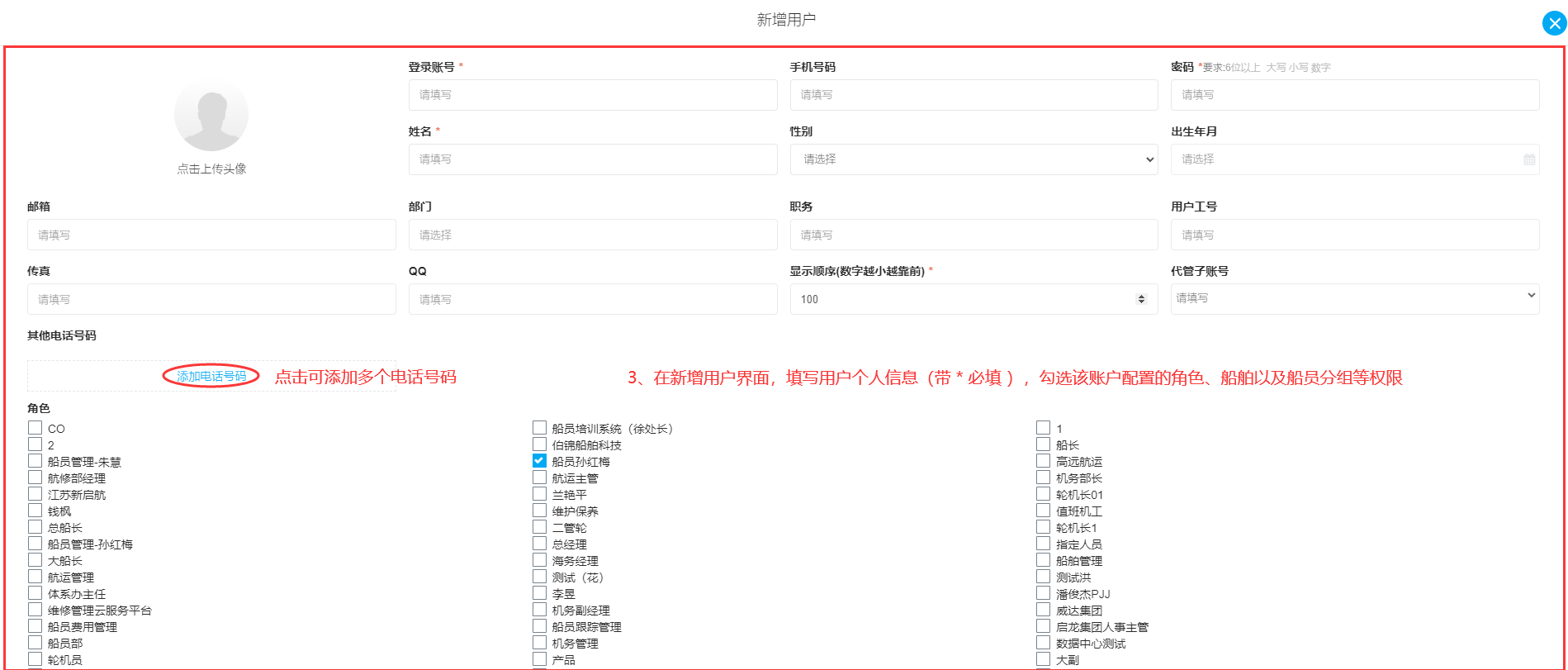Select the 江苏新启航 role checkbox
The width and height of the screenshot is (1568, 670).
[35, 494]
